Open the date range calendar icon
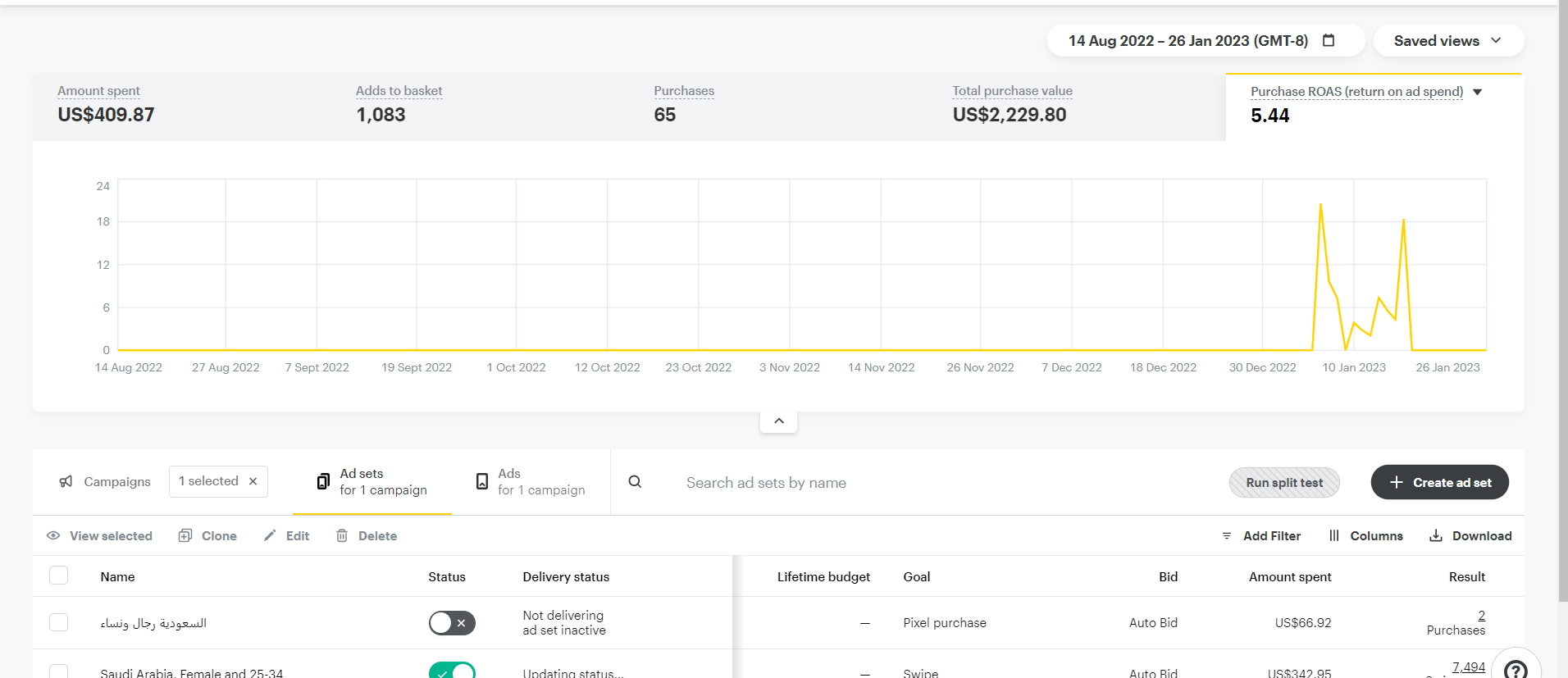The width and height of the screenshot is (1568, 678). (1329, 40)
